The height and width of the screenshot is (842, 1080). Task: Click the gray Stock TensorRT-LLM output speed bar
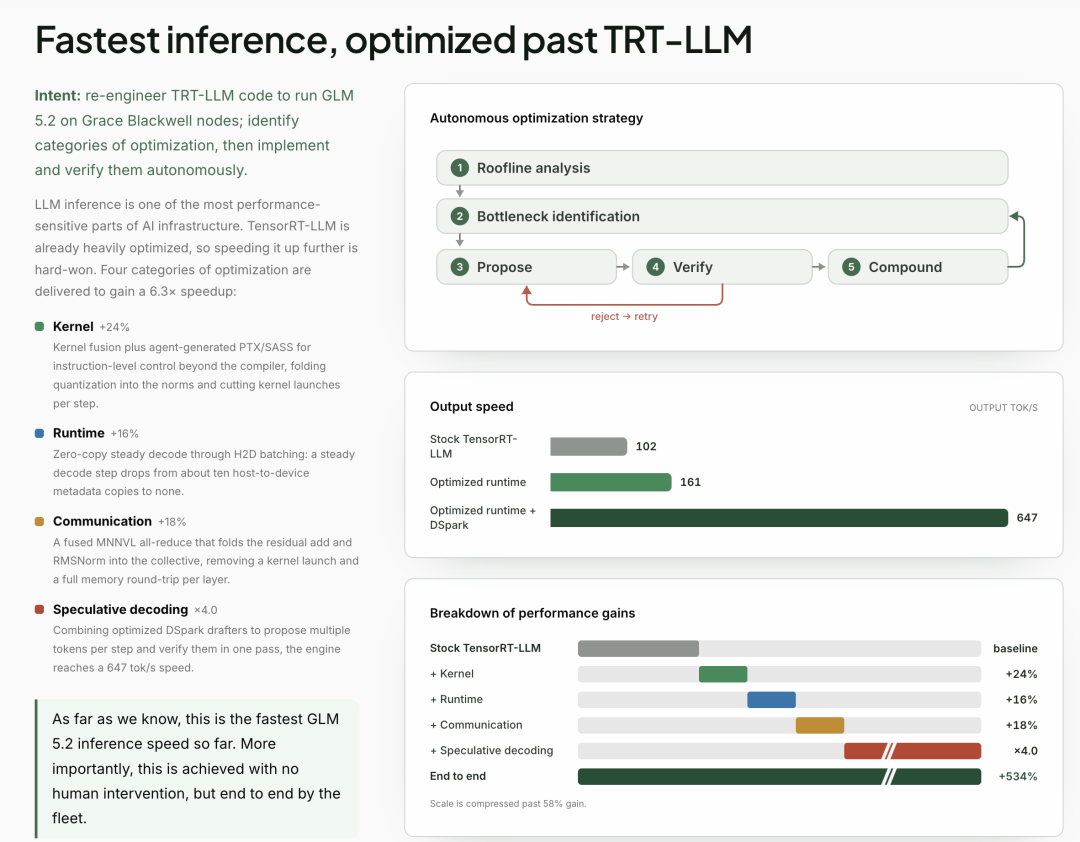588,446
